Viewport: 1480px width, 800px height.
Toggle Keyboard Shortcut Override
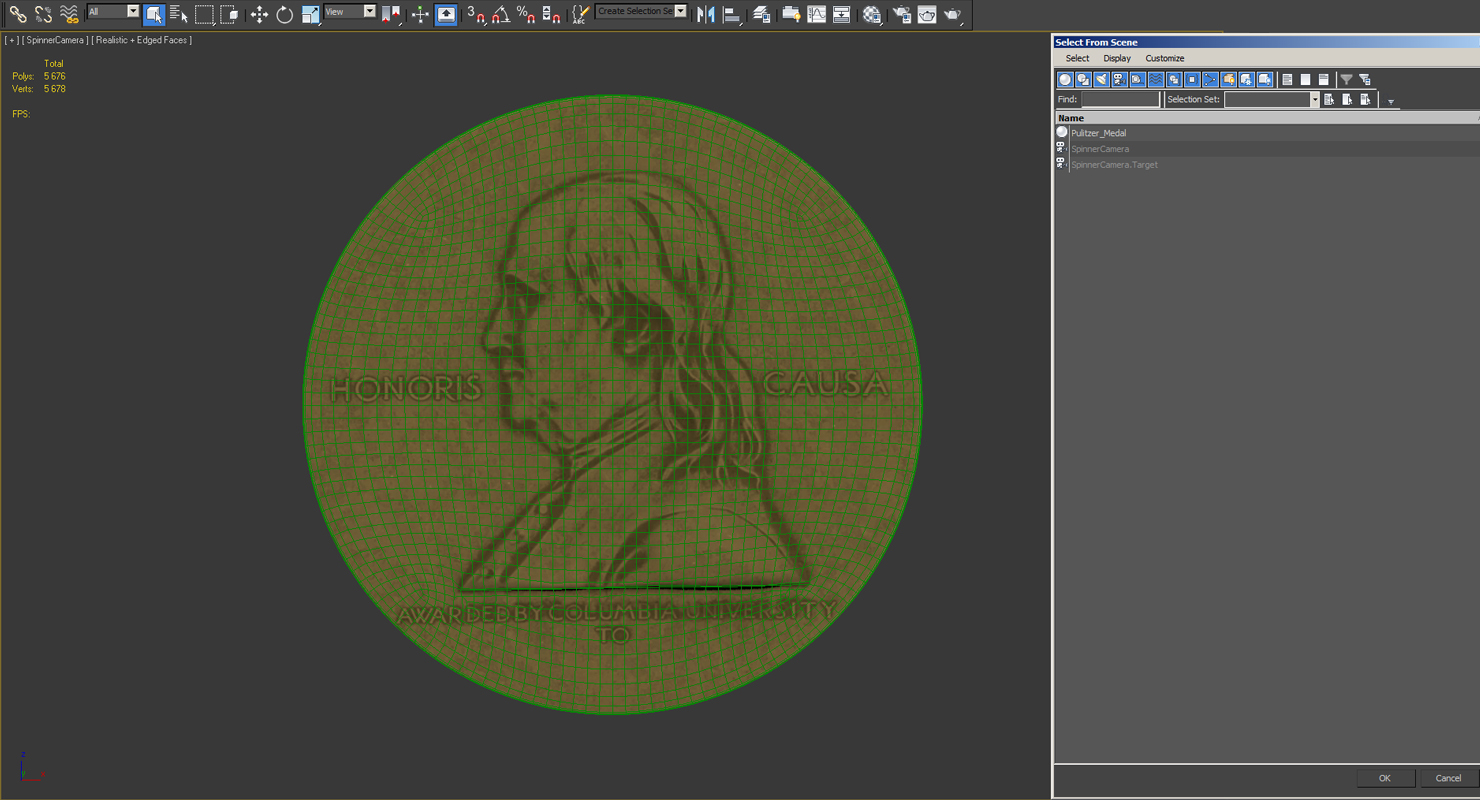coord(446,14)
